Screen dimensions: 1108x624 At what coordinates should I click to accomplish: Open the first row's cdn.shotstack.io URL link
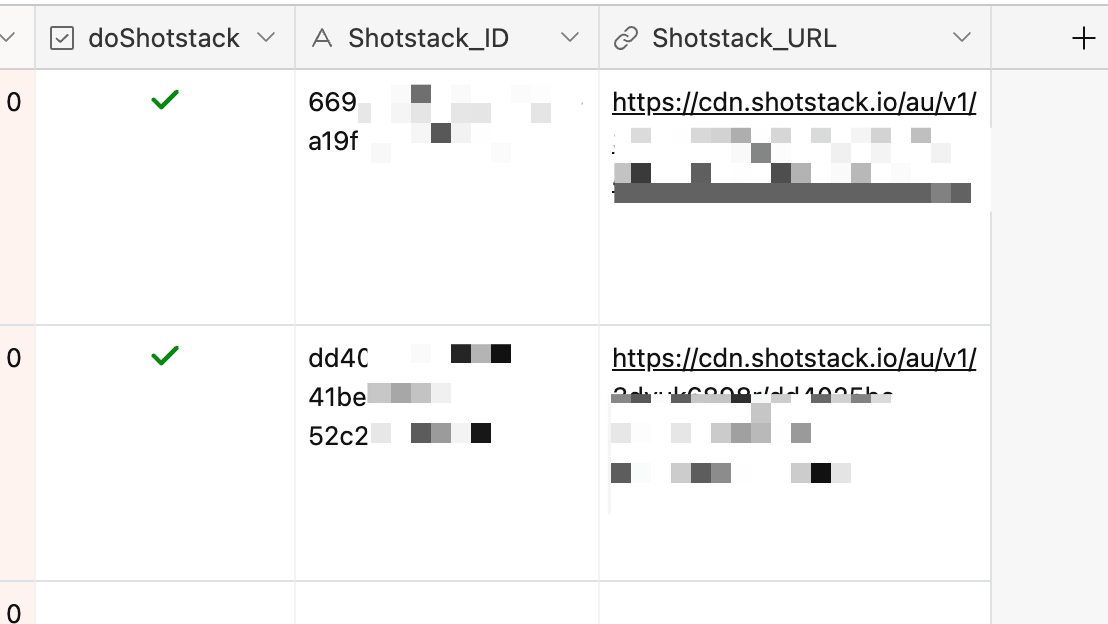(x=794, y=103)
